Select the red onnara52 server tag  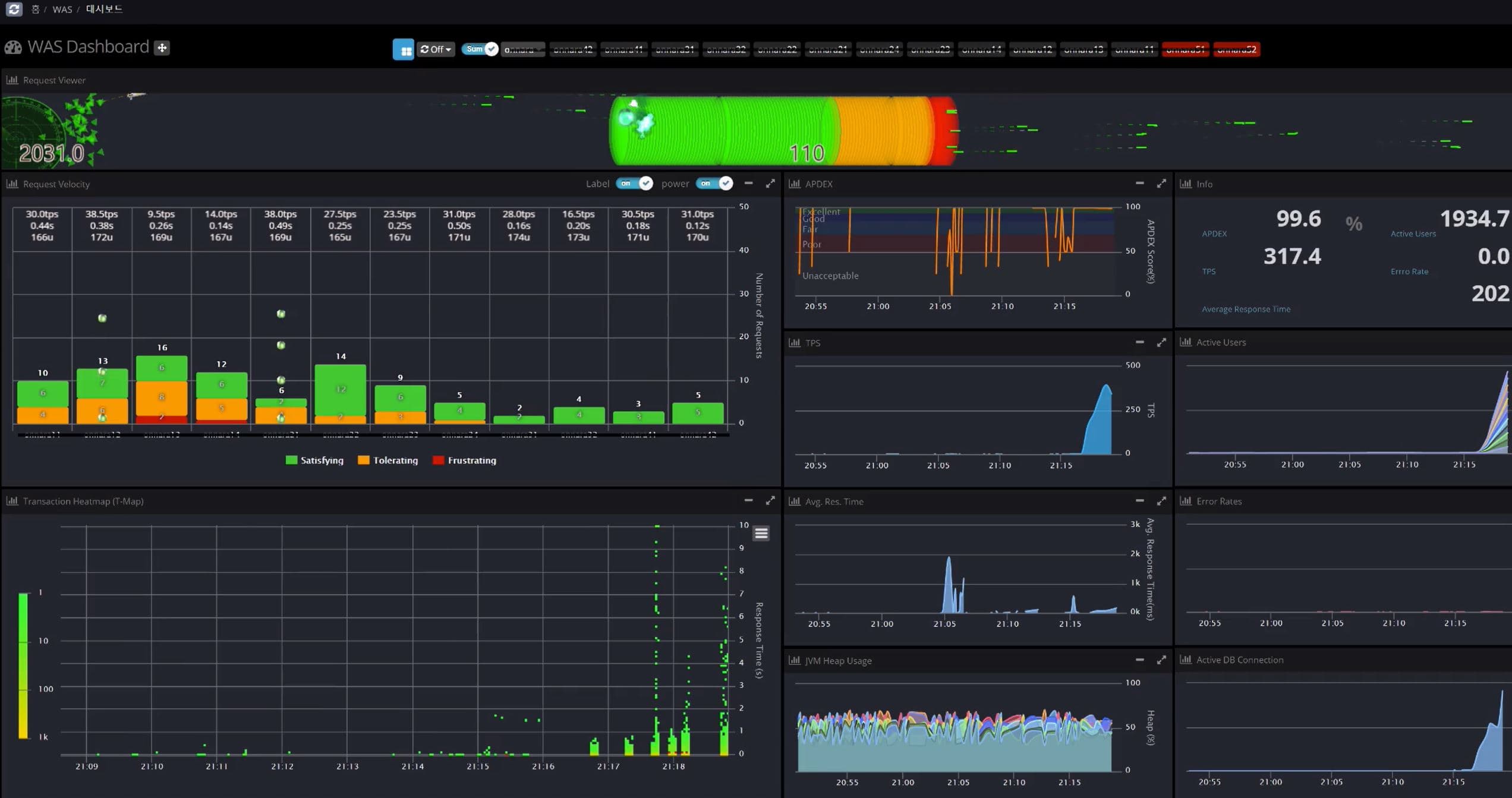click(x=1236, y=49)
